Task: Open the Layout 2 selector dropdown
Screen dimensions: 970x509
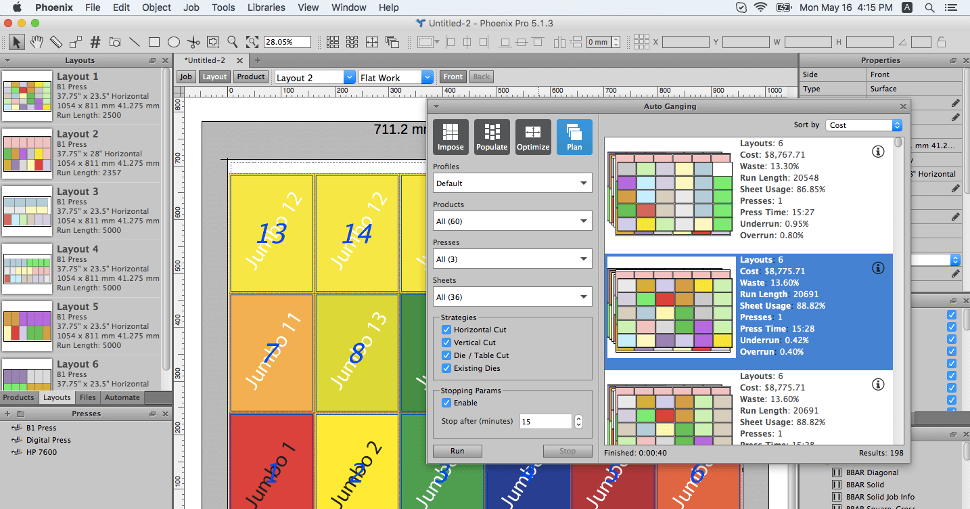Action: tap(314, 77)
